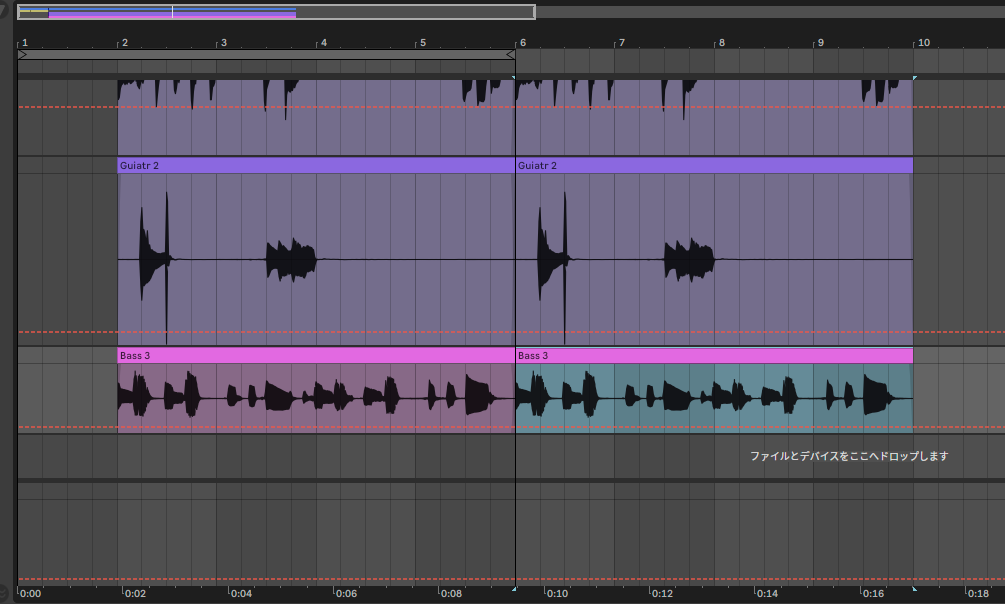The image size is (1005, 604).
Task: Click bar 8 on the beat ruler
Action: (721, 43)
